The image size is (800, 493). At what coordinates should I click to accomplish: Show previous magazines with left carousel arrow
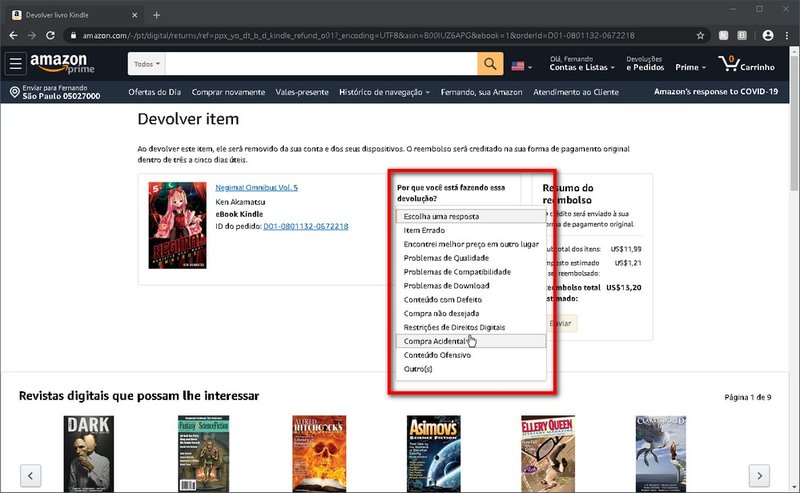click(31, 475)
